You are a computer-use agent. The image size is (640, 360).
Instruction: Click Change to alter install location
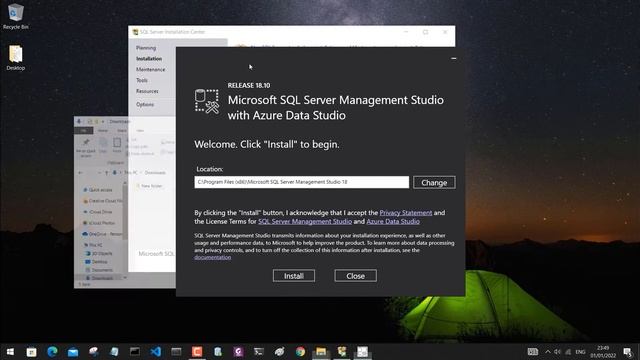[x=434, y=182]
